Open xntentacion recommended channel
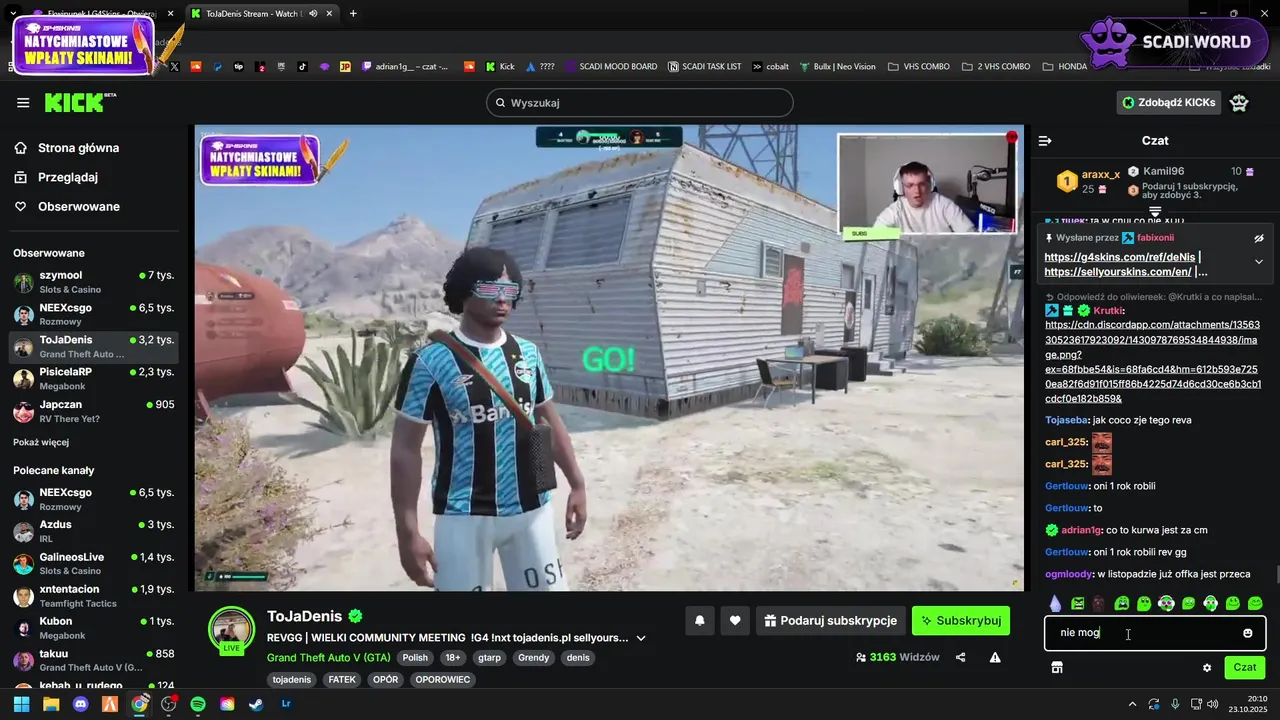Viewport: 1280px width, 720px height. click(94, 596)
